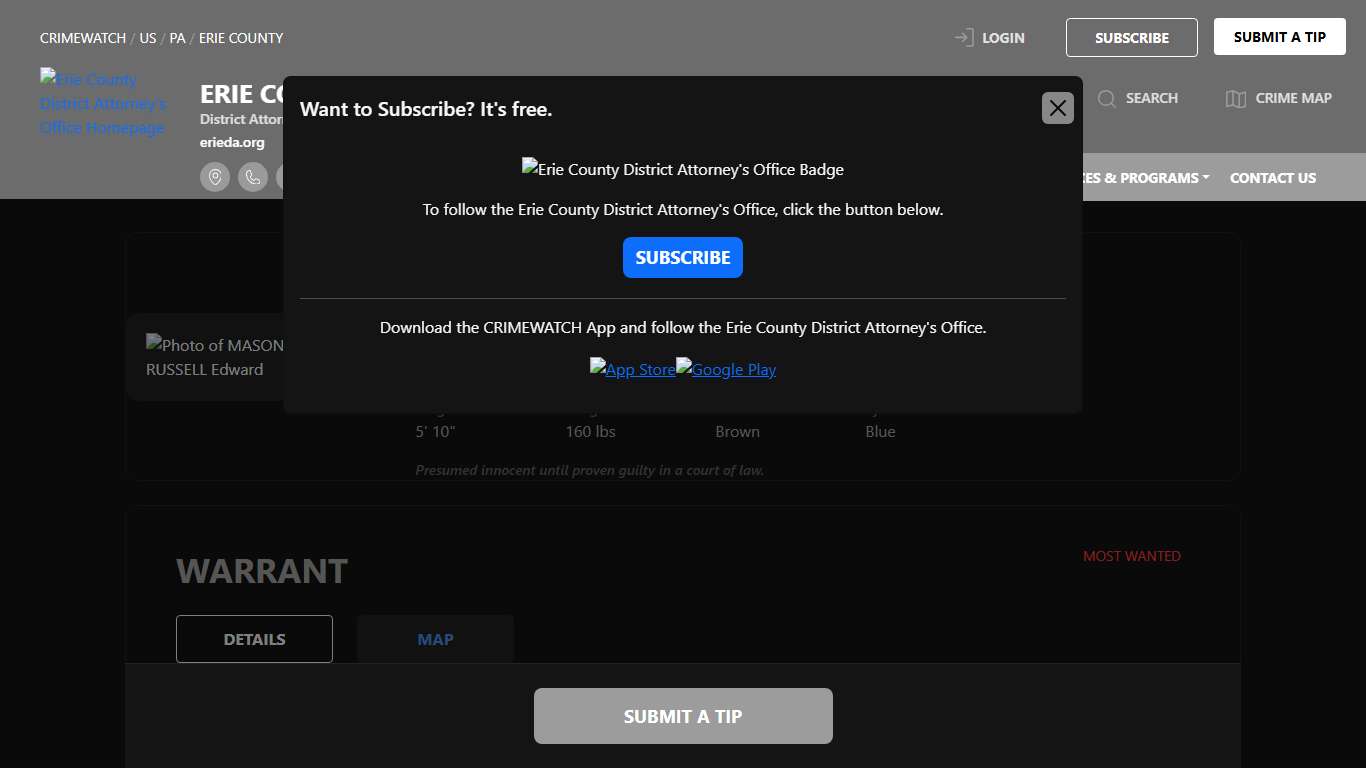The height and width of the screenshot is (768, 1366).
Task: Click the outlined Subscribe button in header
Action: tap(1131, 38)
